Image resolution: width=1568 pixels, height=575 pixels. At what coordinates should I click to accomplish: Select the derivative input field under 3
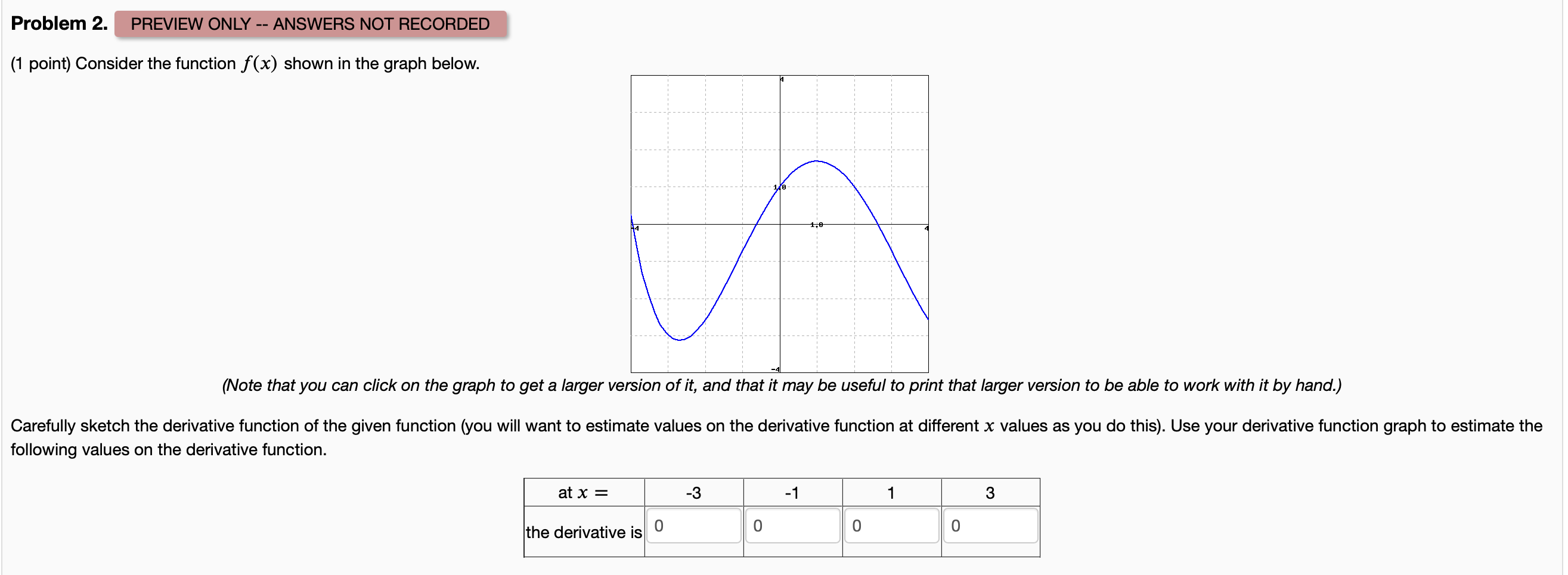coord(990,524)
